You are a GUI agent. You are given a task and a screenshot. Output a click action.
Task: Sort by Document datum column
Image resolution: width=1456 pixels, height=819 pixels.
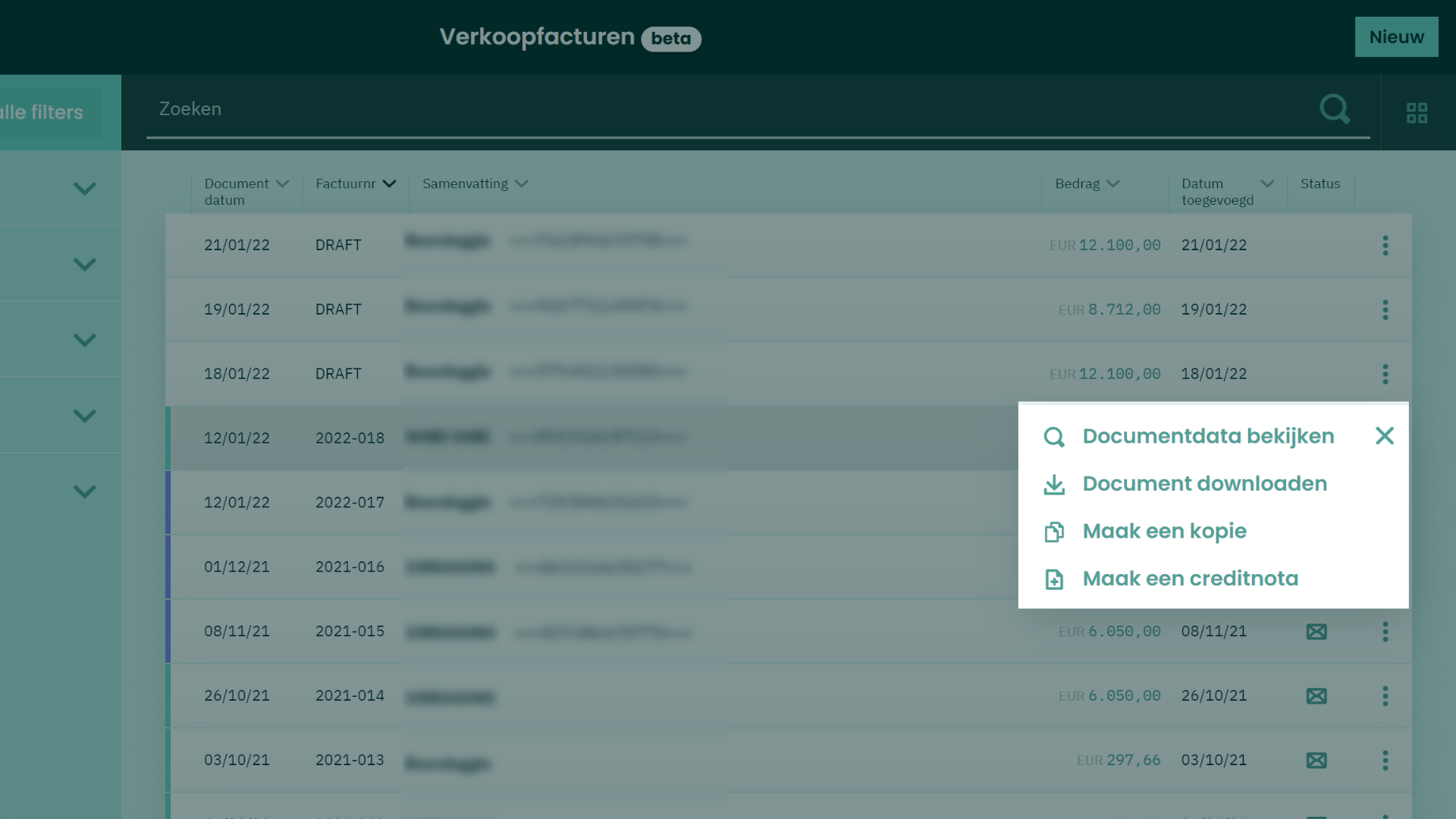(x=246, y=191)
